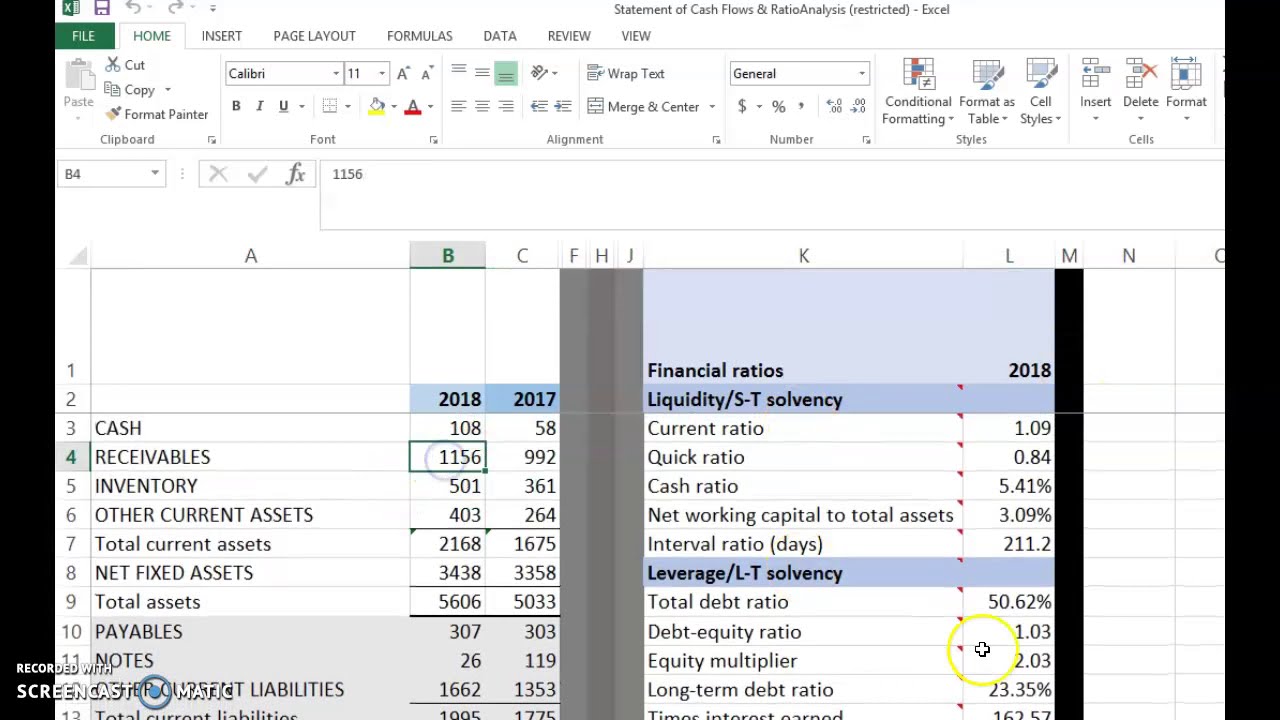The height and width of the screenshot is (720, 1280).
Task: Decrease font size with small A icon
Action: coord(428,74)
